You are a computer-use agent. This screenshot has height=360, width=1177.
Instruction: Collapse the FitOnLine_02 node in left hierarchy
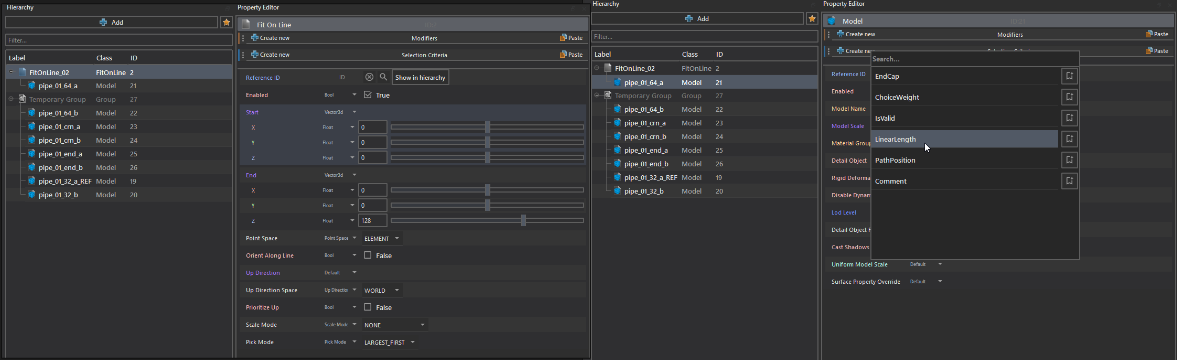pos(12,73)
